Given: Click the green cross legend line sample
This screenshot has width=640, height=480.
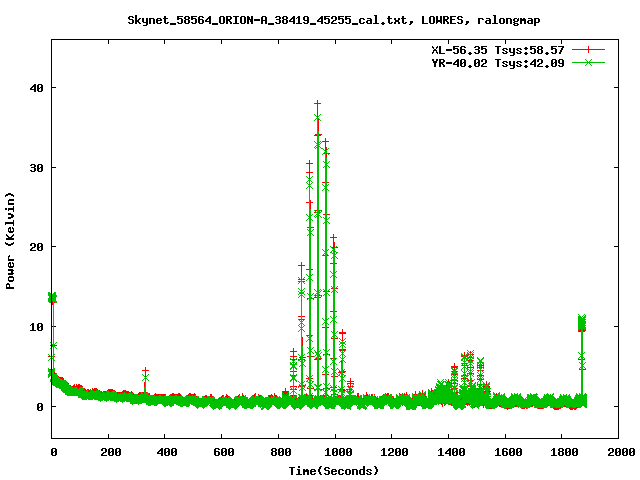Looking at the screenshot, I should [x=588, y=62].
